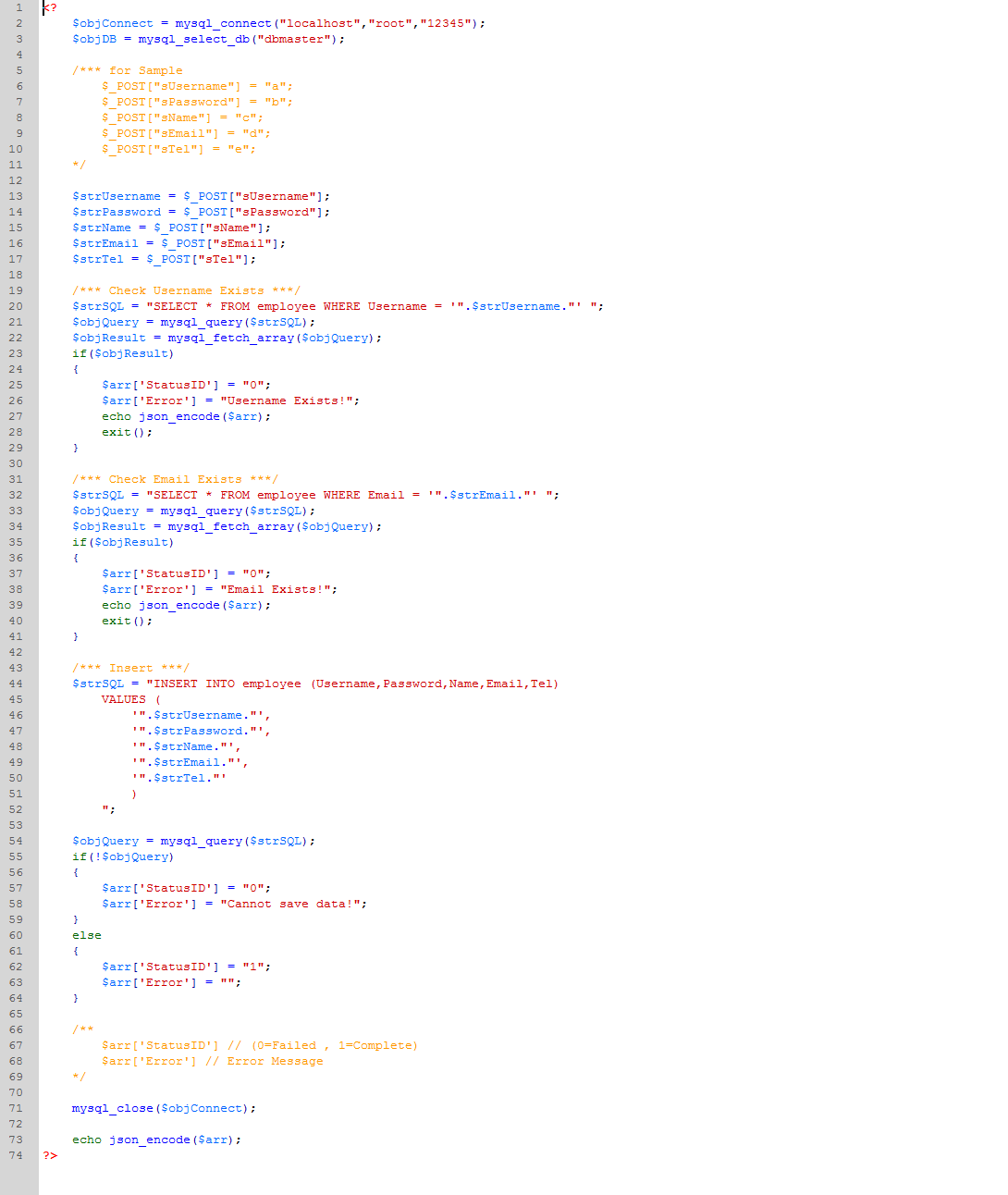Click the $strUsername = $_POST["sUsername"]; assignment
Screen dimensions: 1008x1195
(201, 196)
